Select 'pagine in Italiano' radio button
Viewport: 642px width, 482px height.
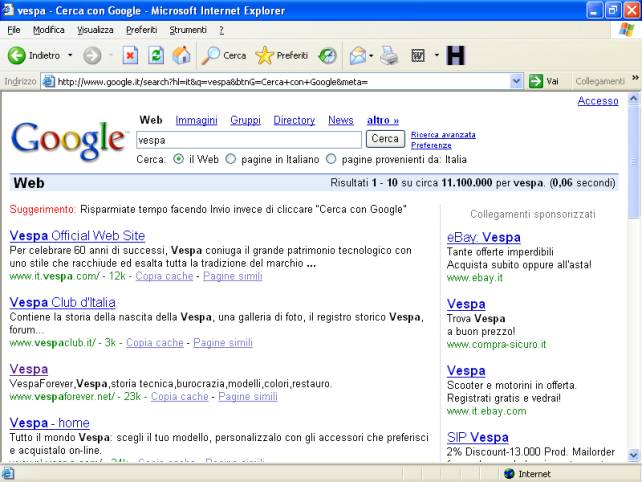click(x=231, y=159)
